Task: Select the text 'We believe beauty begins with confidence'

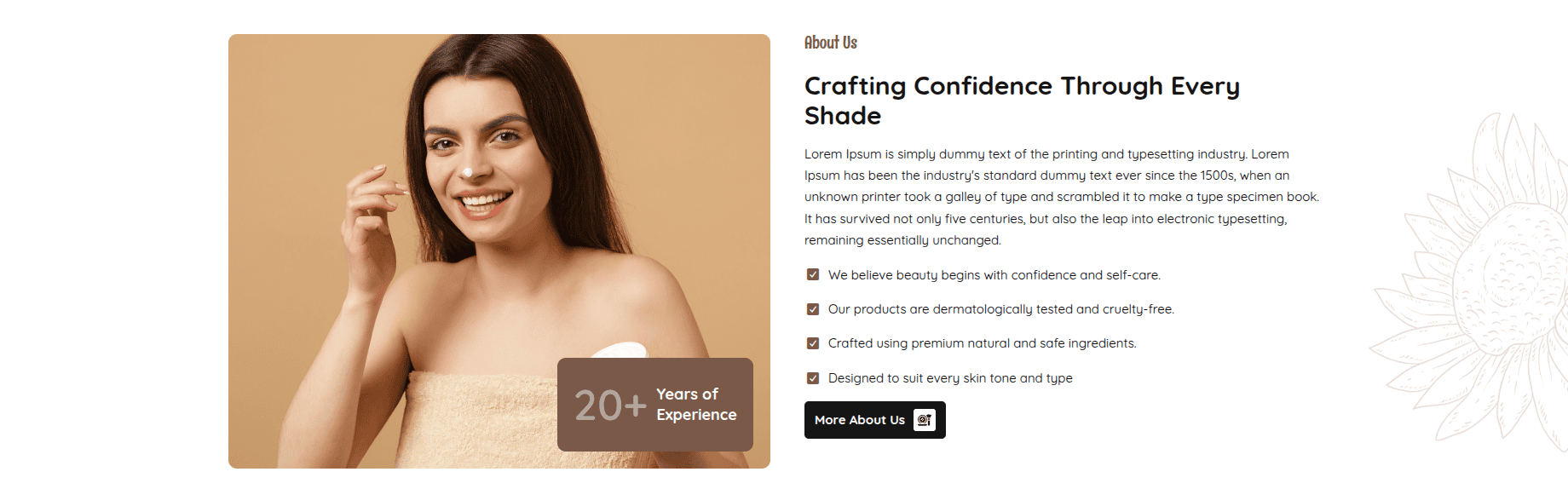Action: coord(994,275)
